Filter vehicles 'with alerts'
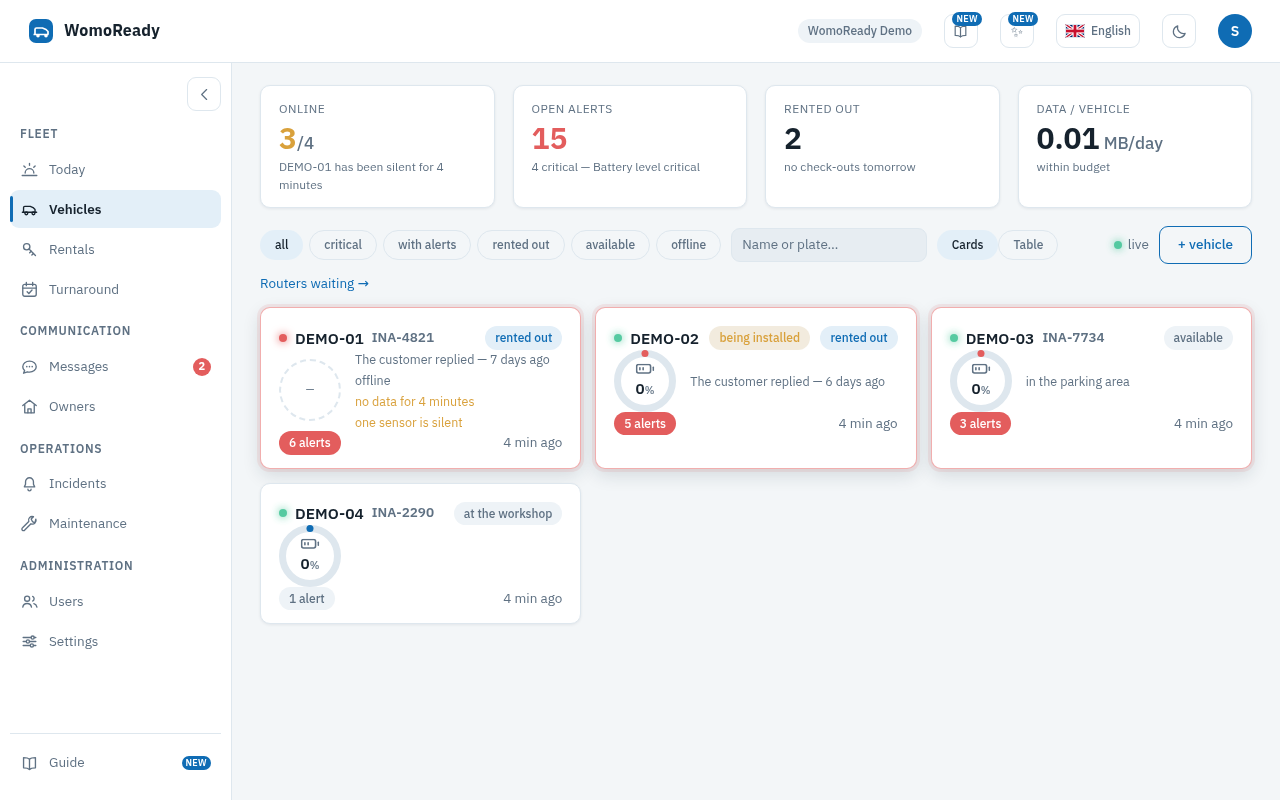Viewport: 1280px width, 800px height. point(427,245)
